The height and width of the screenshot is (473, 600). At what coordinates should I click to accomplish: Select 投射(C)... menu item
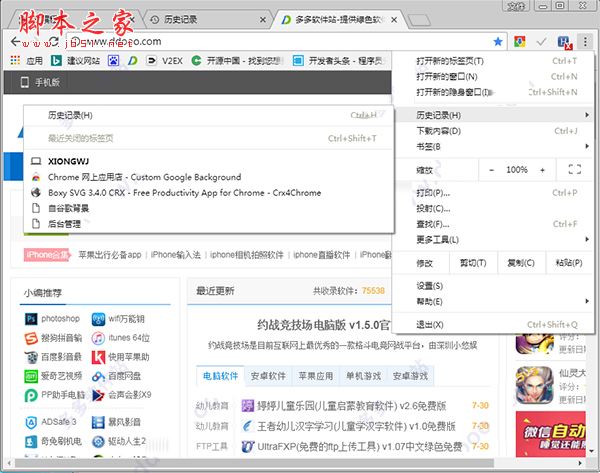tap(494, 209)
